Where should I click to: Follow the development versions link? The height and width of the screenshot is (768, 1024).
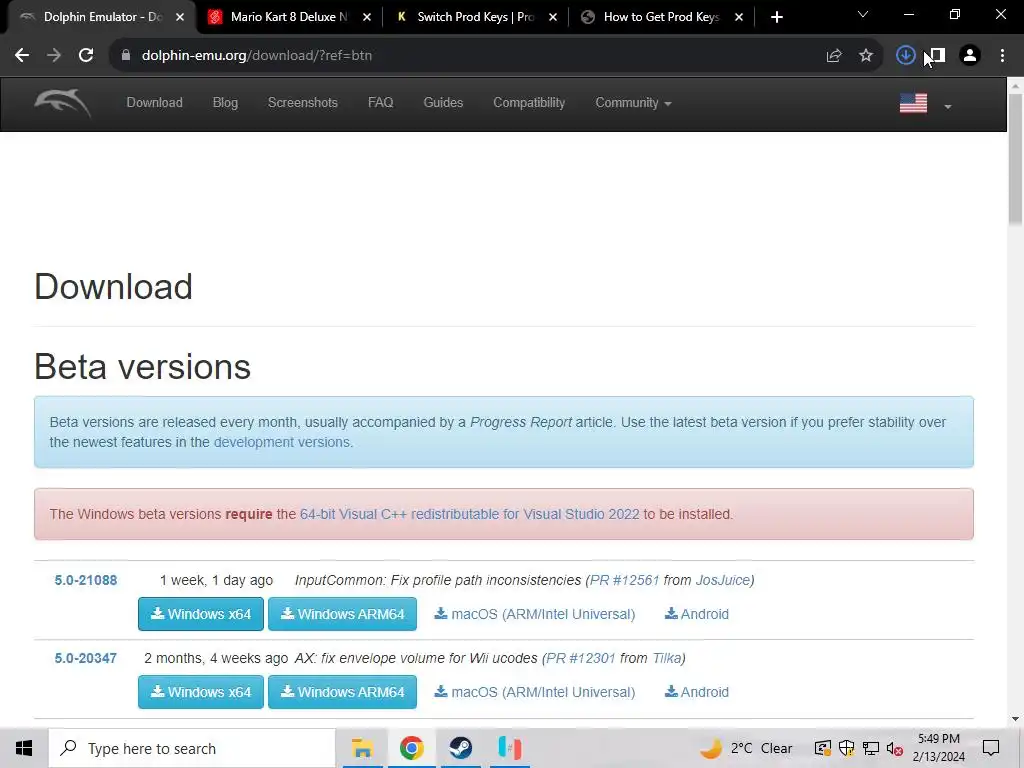coord(282,442)
